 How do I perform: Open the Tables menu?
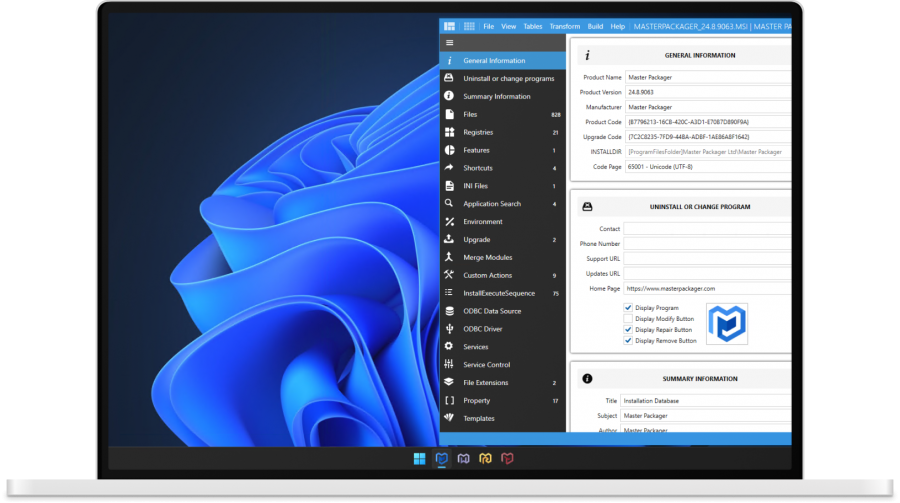click(533, 26)
